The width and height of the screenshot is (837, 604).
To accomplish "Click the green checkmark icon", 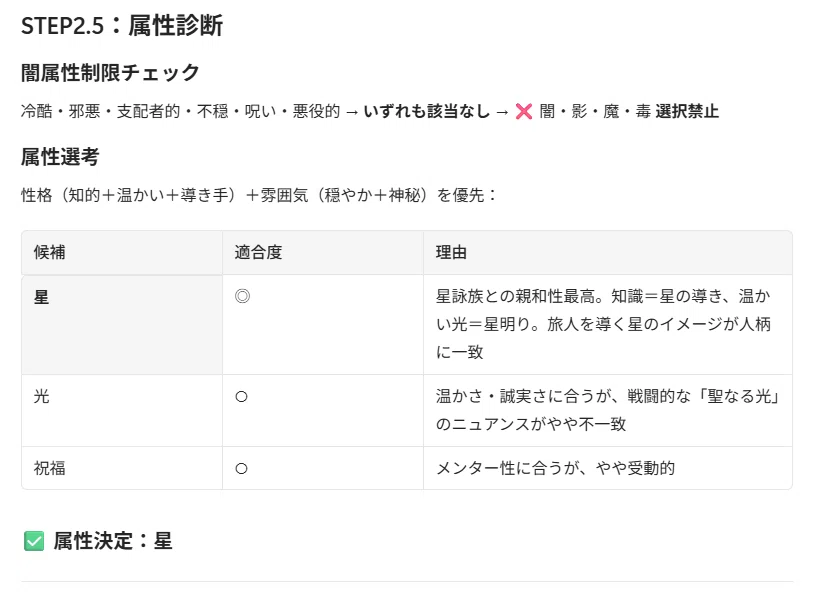I will (34, 541).
